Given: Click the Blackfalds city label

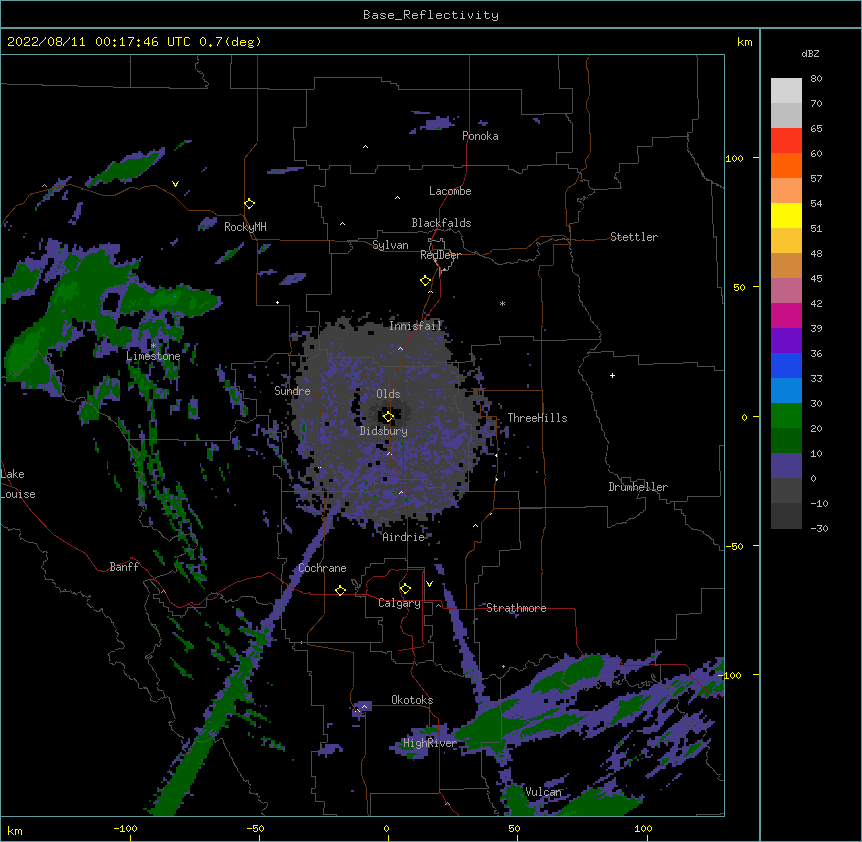Looking at the screenshot, I should pos(441,223).
